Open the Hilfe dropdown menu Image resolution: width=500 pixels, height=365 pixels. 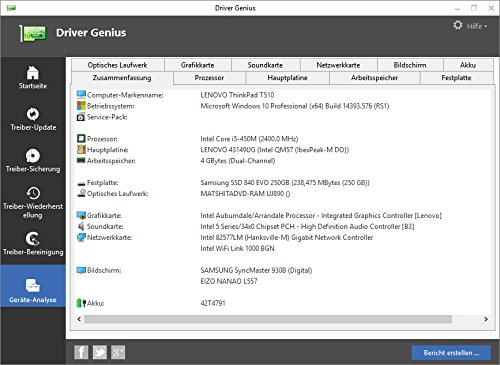click(x=477, y=26)
